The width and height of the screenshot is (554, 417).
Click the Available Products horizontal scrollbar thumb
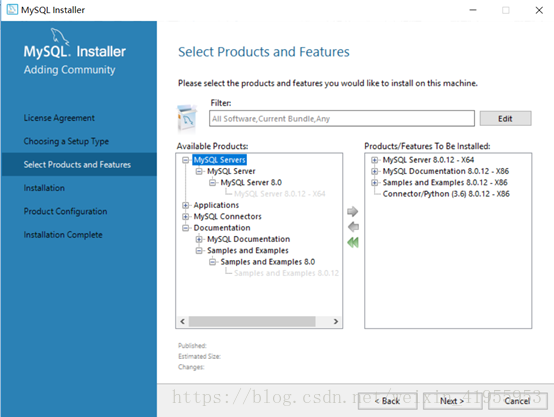[252, 321]
